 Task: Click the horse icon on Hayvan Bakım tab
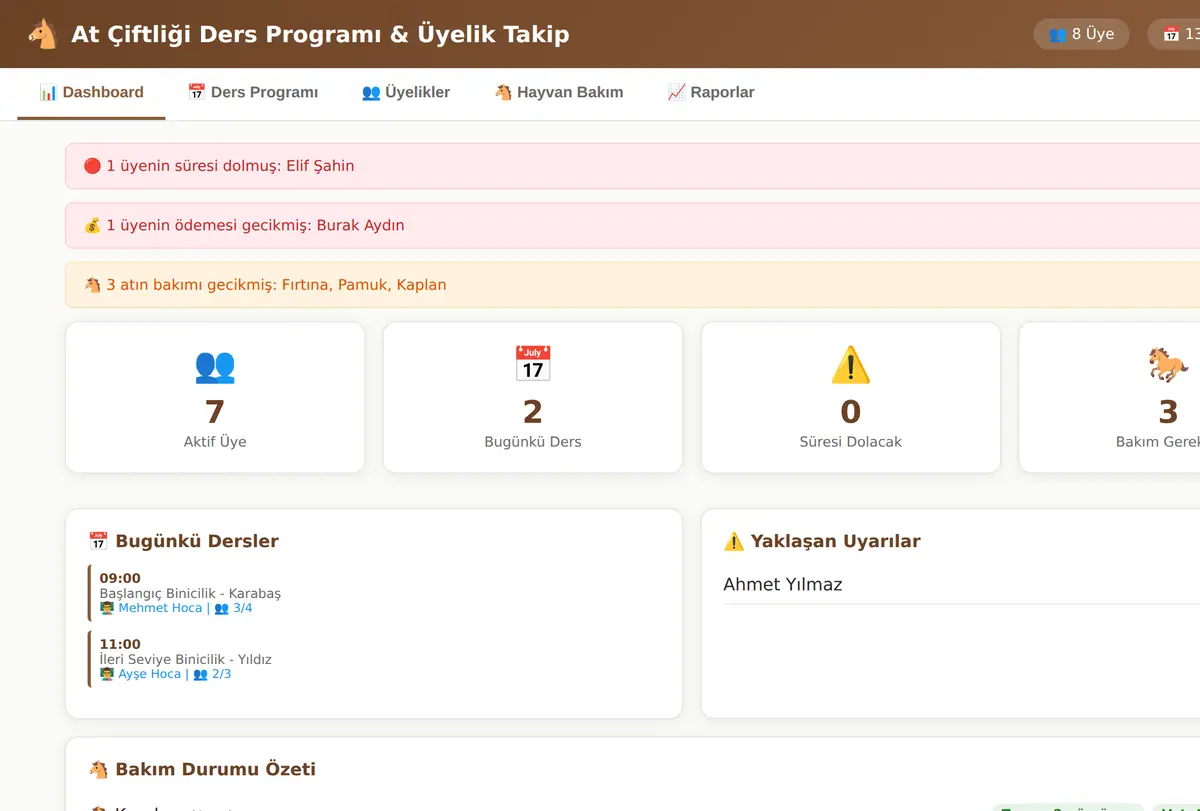(x=503, y=92)
